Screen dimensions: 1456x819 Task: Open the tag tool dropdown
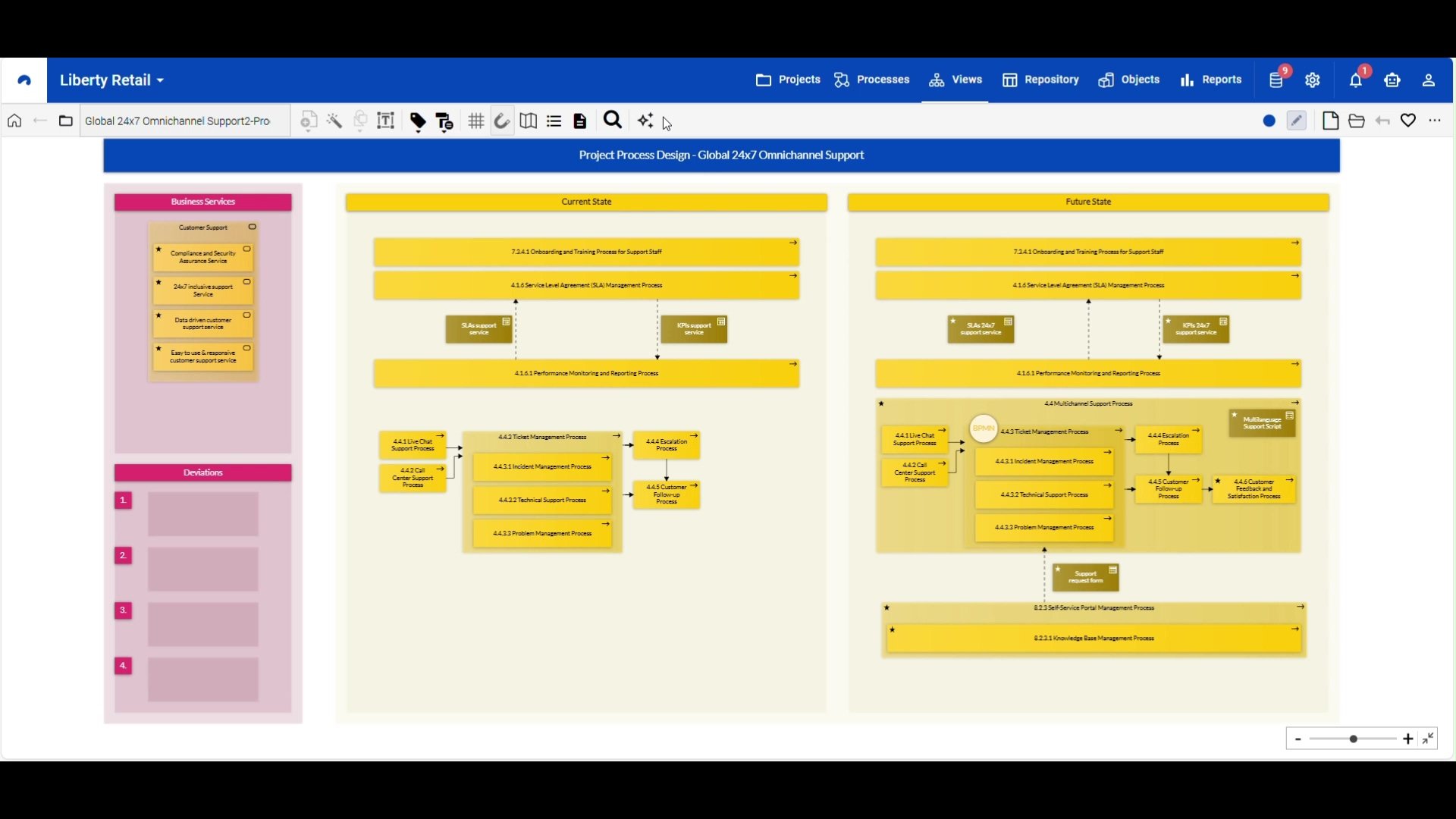[x=418, y=121]
